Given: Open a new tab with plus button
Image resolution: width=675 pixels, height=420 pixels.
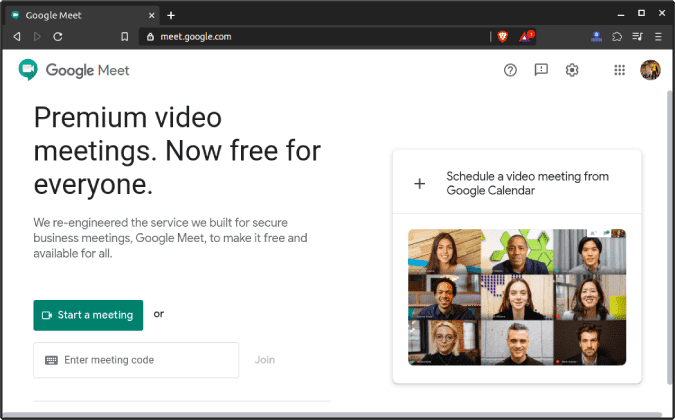Looking at the screenshot, I should point(171,15).
